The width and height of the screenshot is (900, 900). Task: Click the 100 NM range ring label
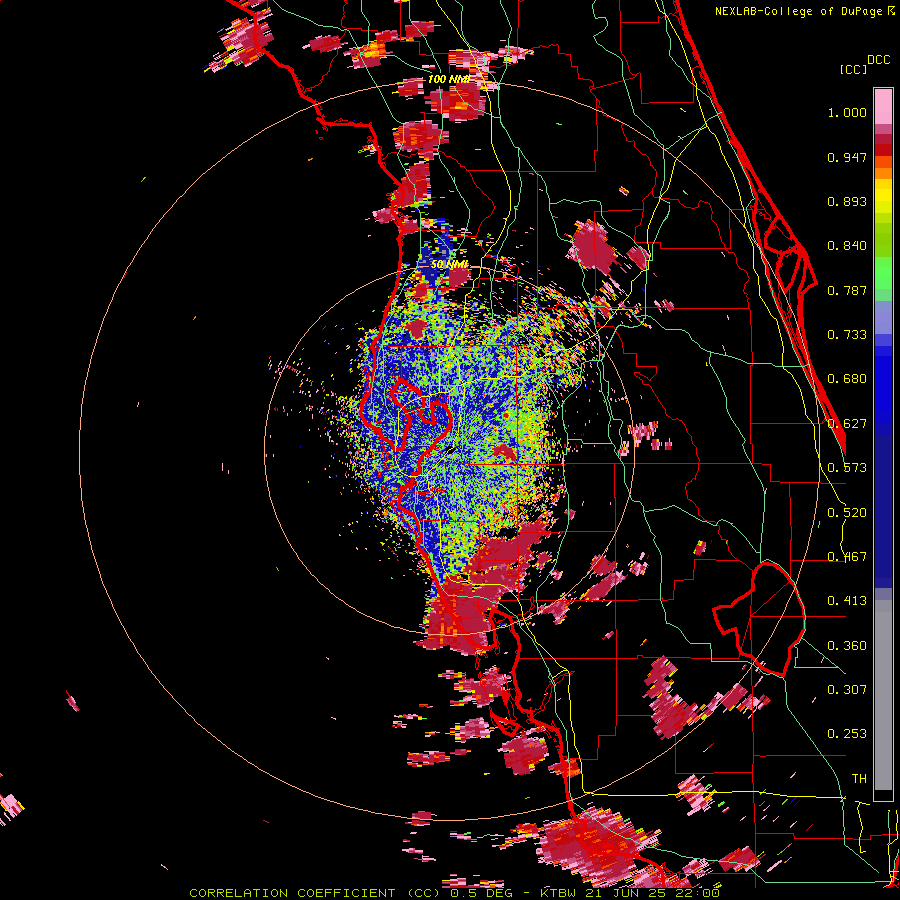448,79
